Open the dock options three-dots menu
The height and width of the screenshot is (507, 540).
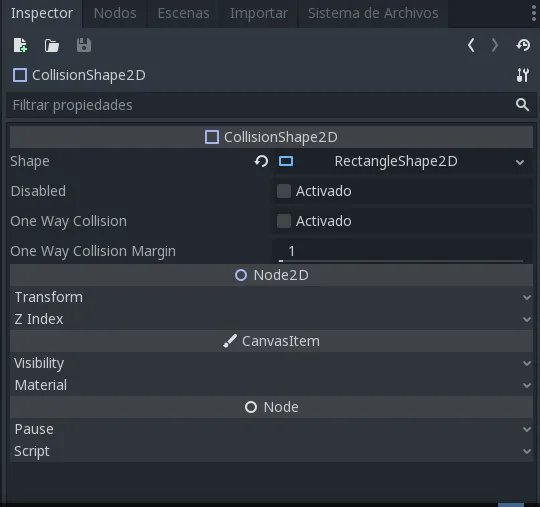[534, 13]
